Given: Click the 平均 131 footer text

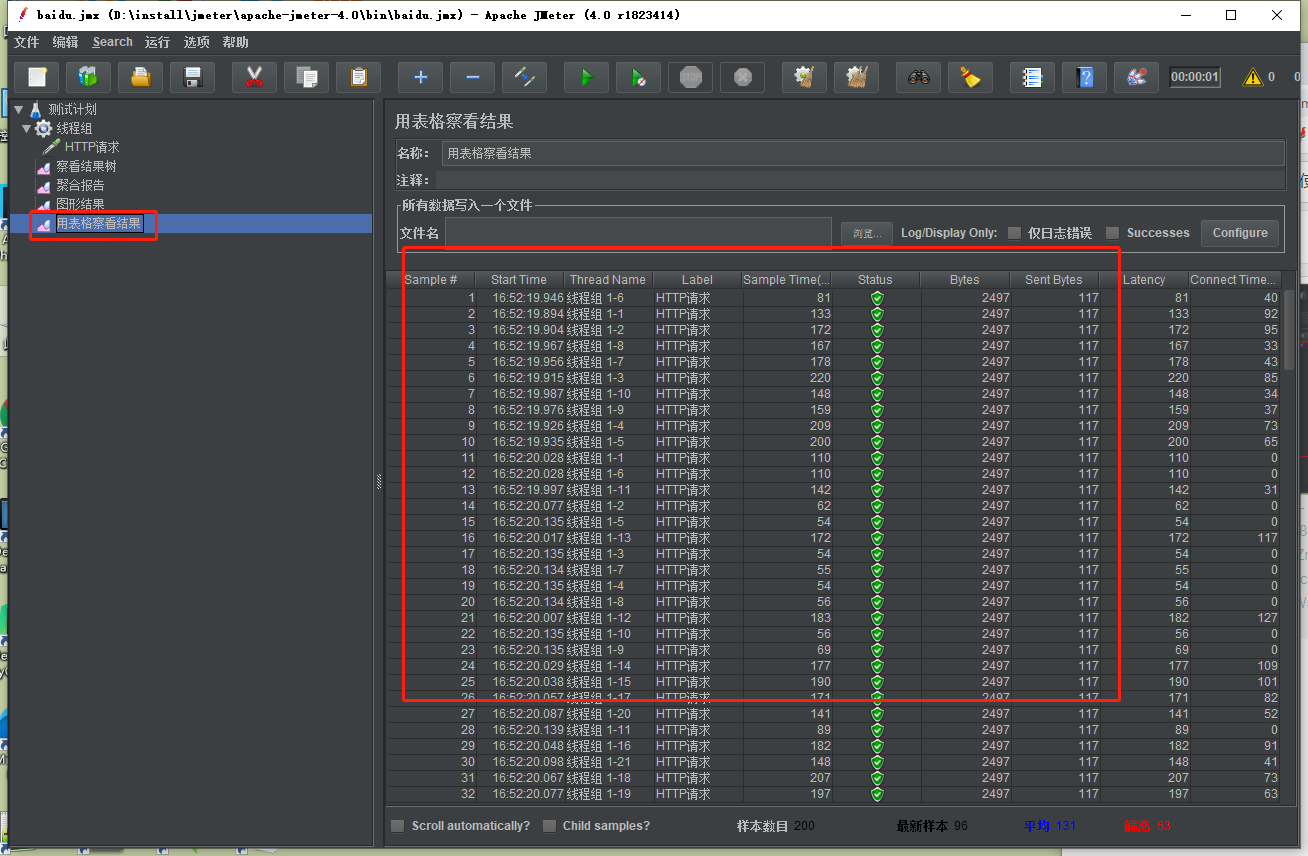Looking at the screenshot, I should click(1049, 826).
